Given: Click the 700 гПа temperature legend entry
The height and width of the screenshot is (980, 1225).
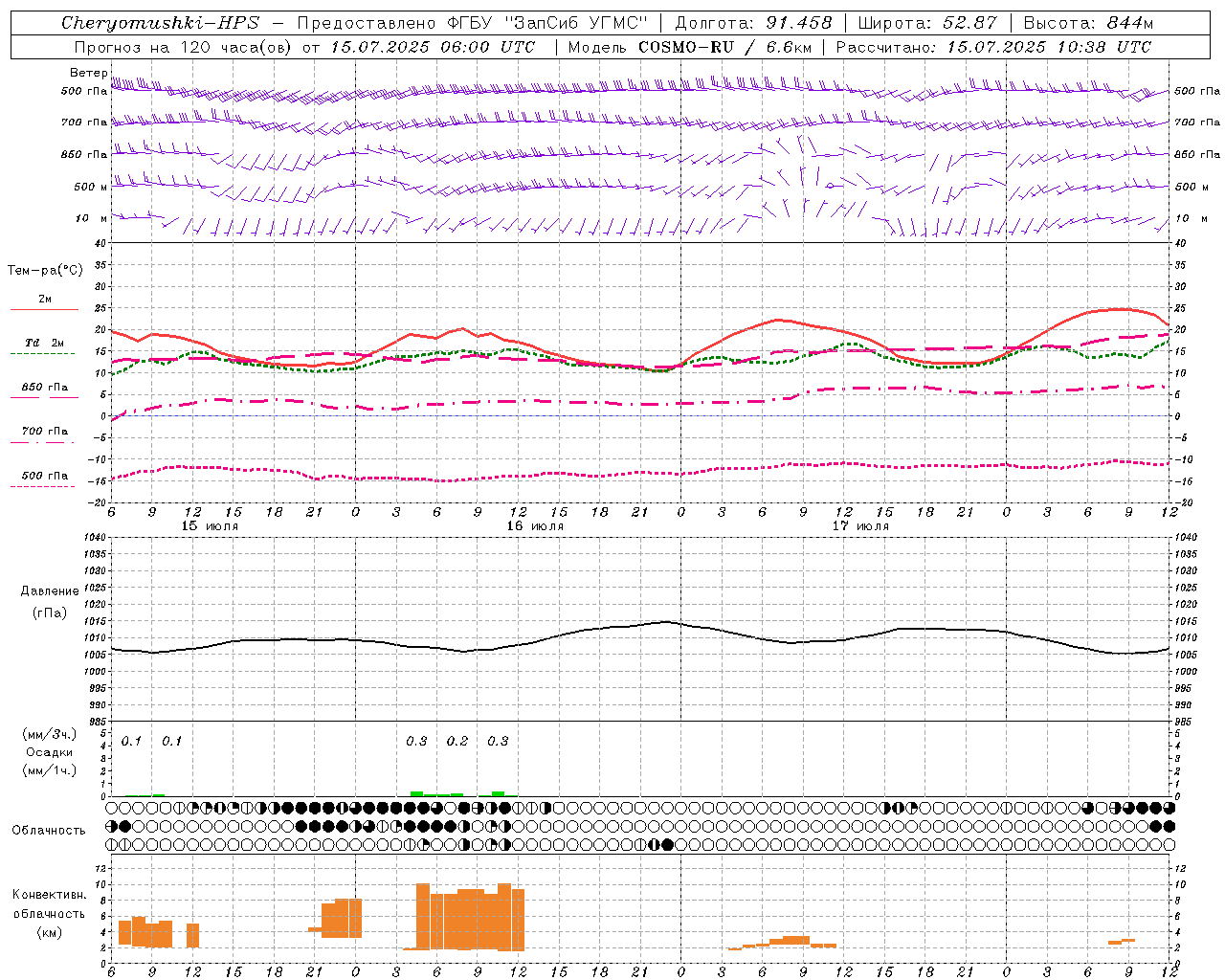Looking at the screenshot, I should pyautogui.click(x=45, y=431).
